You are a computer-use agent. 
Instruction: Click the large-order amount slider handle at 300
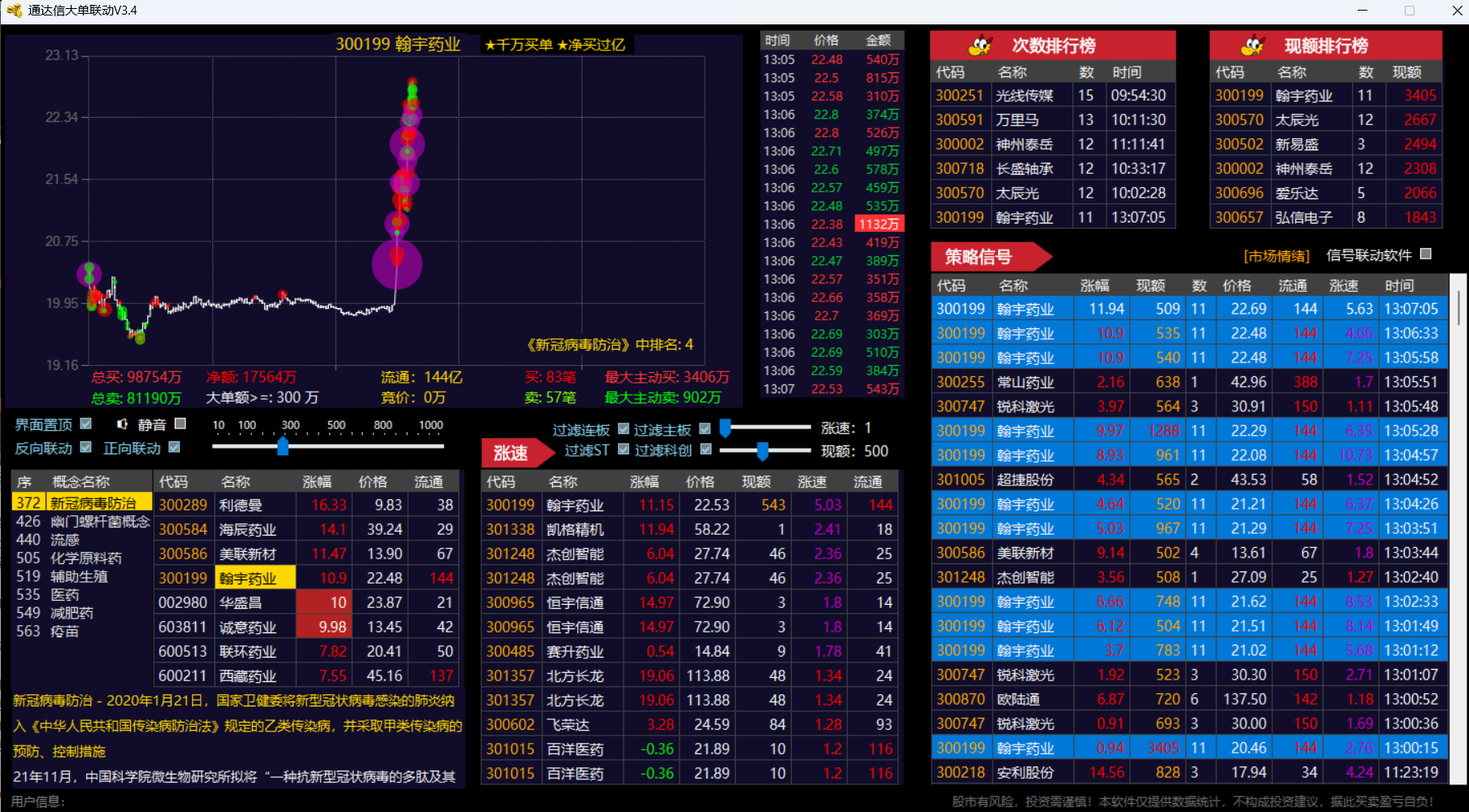click(x=283, y=445)
